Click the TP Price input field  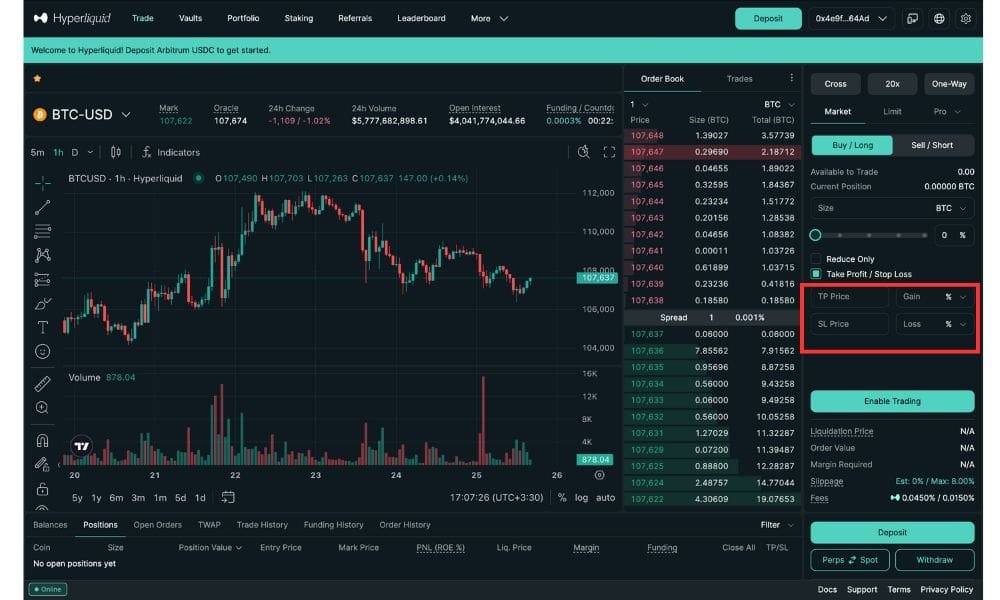(x=849, y=296)
